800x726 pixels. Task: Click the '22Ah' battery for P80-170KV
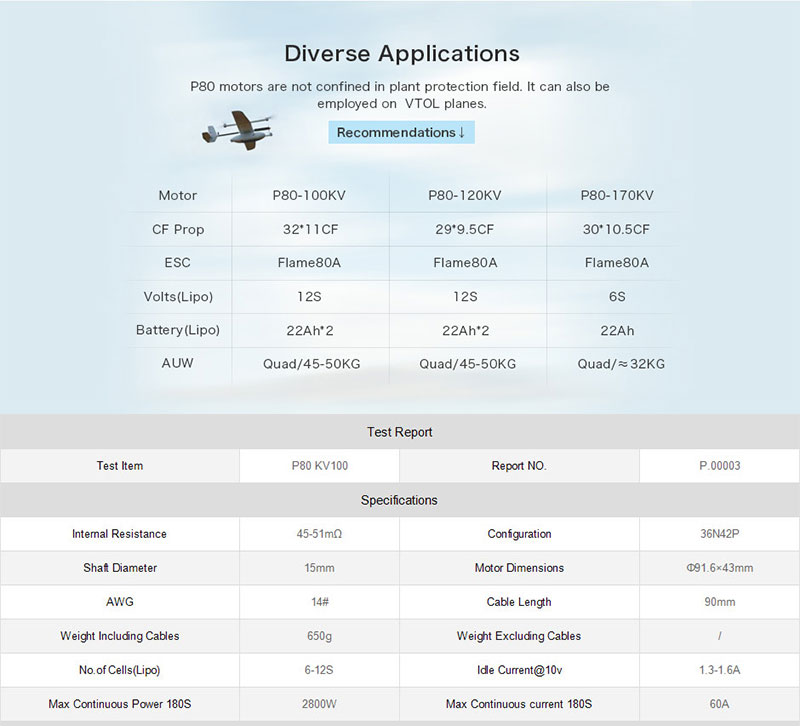pyautogui.click(x=617, y=331)
